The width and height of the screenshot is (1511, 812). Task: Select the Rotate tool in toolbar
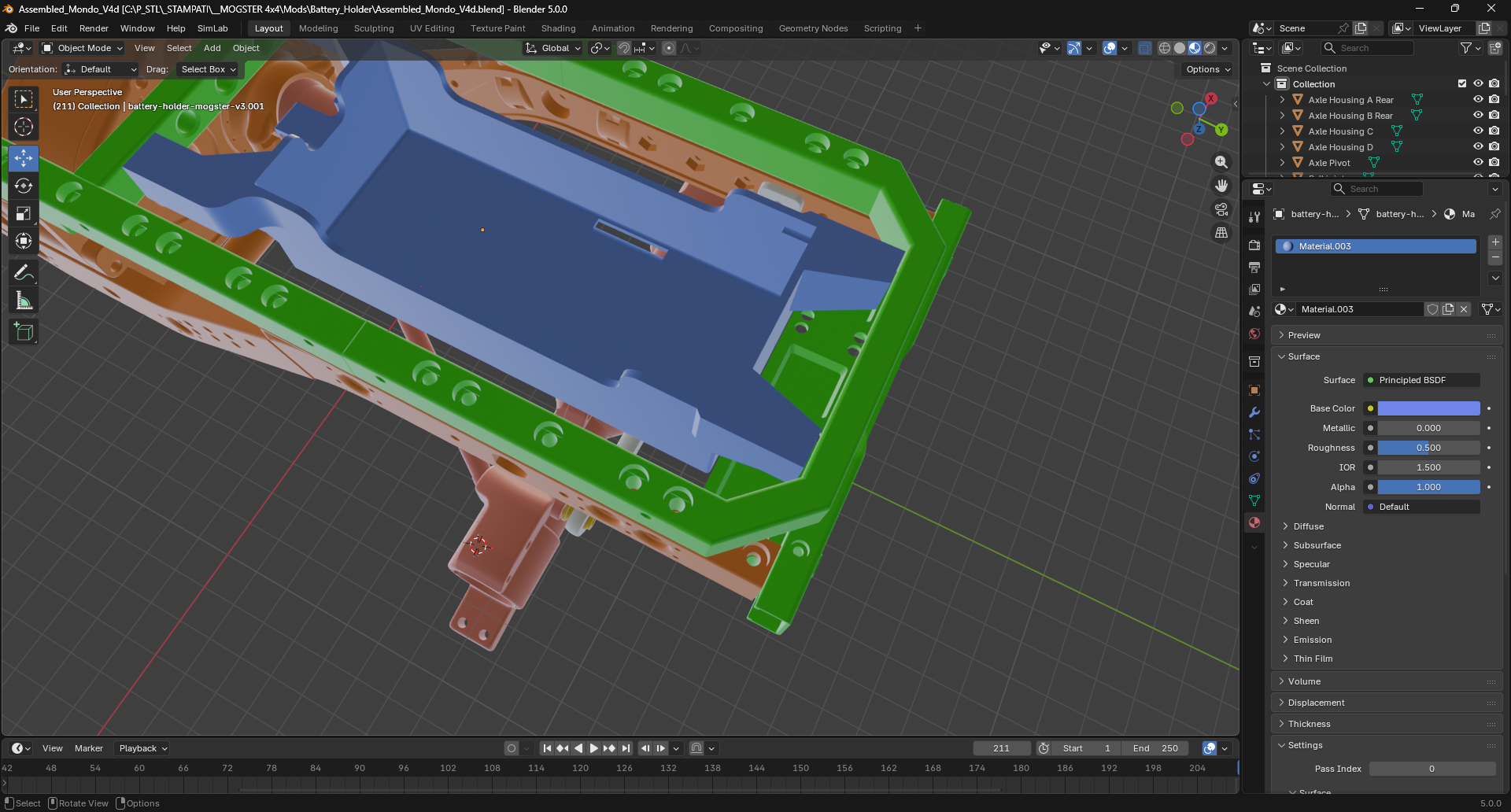pos(24,186)
